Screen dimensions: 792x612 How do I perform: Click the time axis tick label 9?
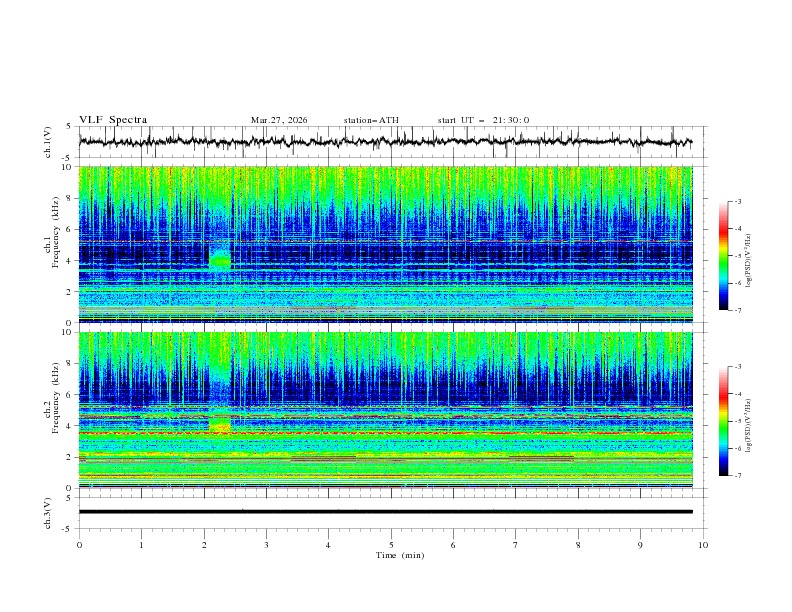click(x=640, y=545)
